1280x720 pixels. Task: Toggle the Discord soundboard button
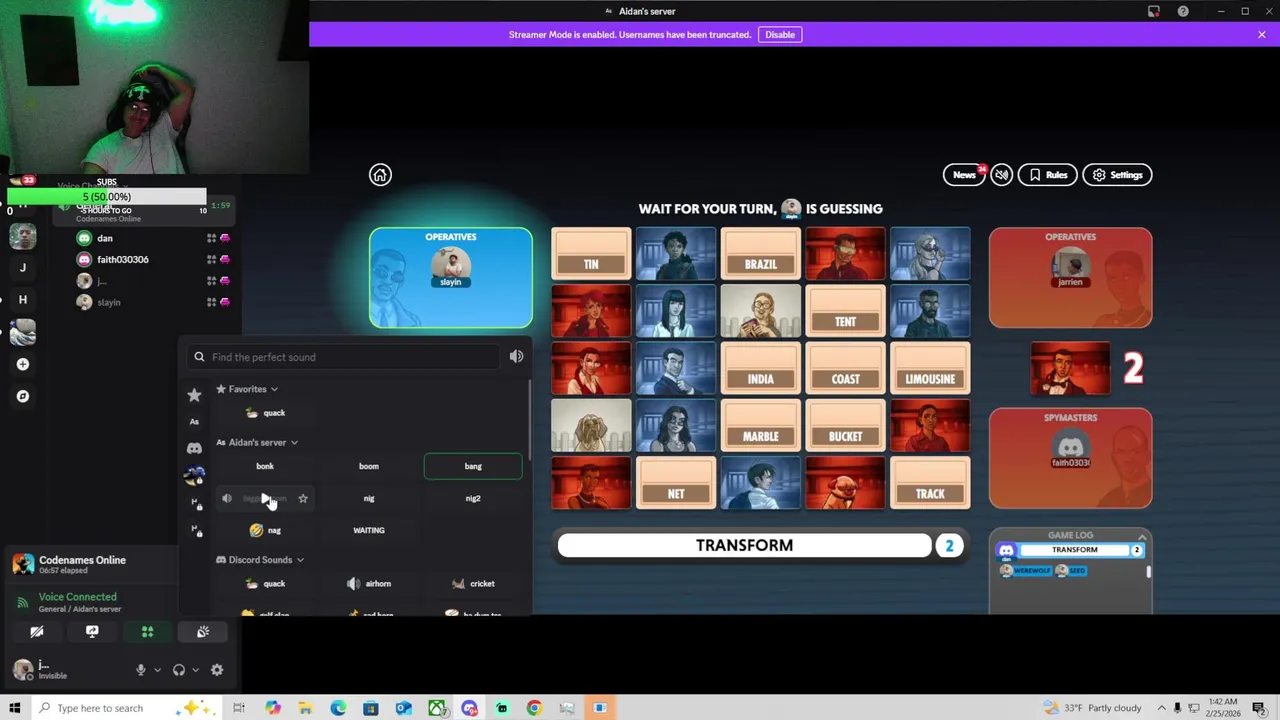[203, 632]
